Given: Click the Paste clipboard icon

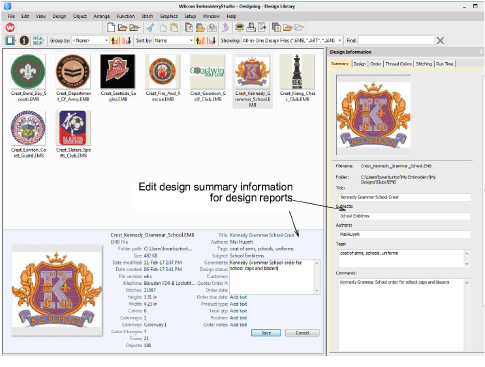Looking at the screenshot, I should point(174,27).
